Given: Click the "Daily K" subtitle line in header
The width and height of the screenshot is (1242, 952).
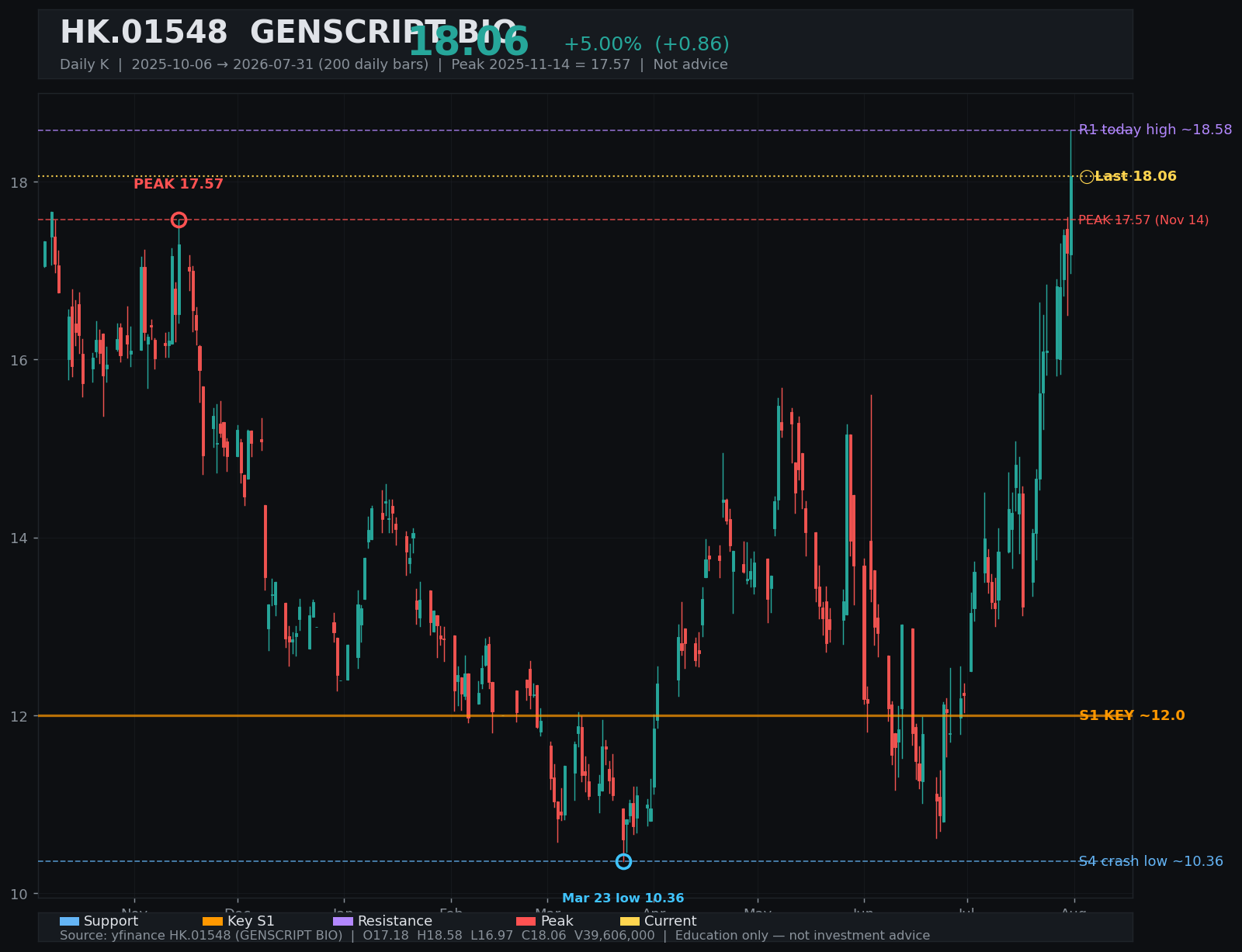Looking at the screenshot, I should coord(394,64).
